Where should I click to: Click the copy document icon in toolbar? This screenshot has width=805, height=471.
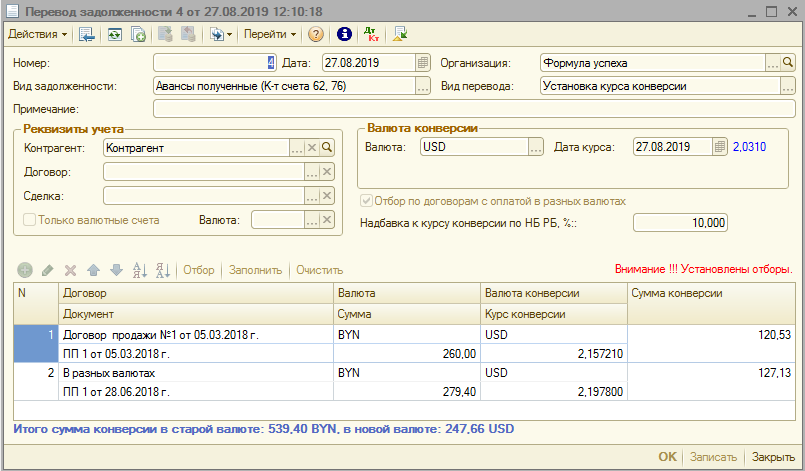[x=138, y=34]
